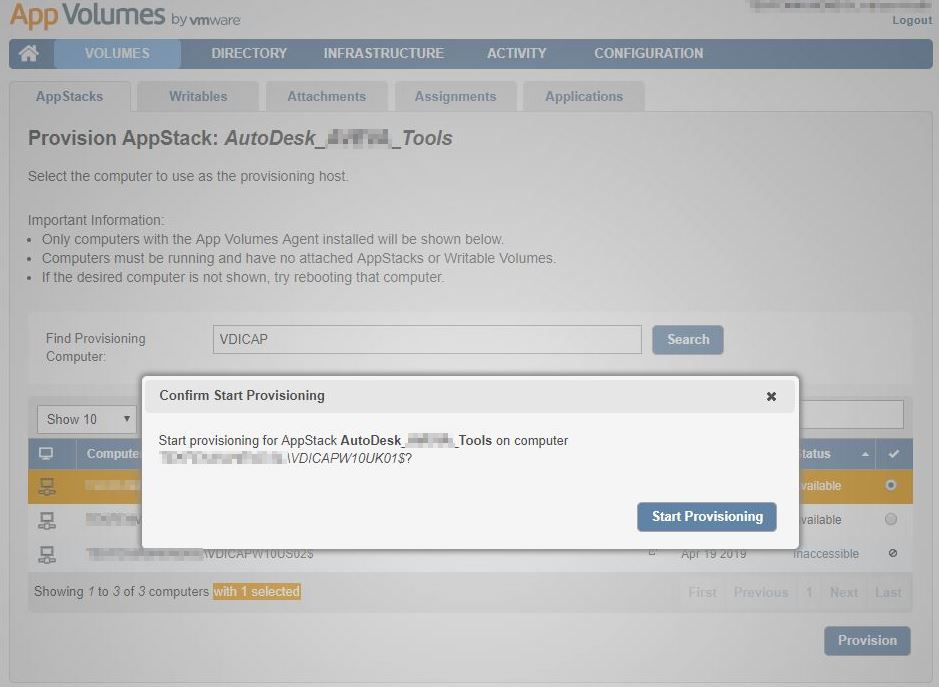This screenshot has height=687, width=939.
Task: Click the dialog's VDICAPW10UK01$ computer name text
Action: [349, 459]
